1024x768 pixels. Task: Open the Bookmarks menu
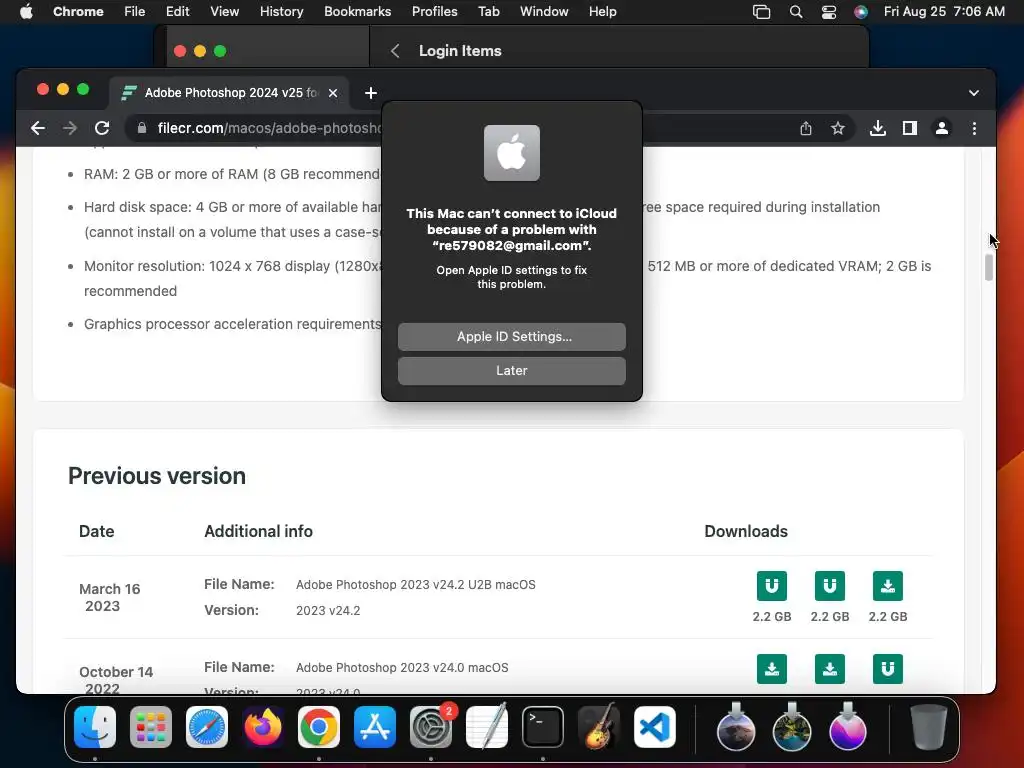tap(357, 11)
